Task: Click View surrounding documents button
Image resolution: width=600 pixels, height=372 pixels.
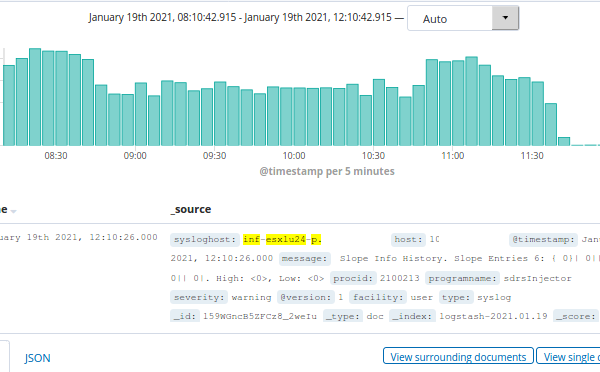Action: coord(458,357)
